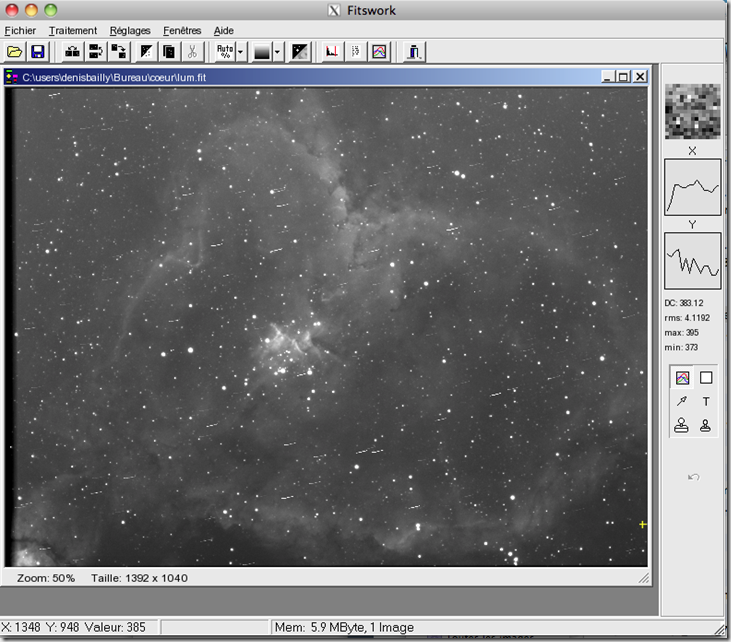
Task: Click the combine two images toolbar icon
Action: pos(72,51)
